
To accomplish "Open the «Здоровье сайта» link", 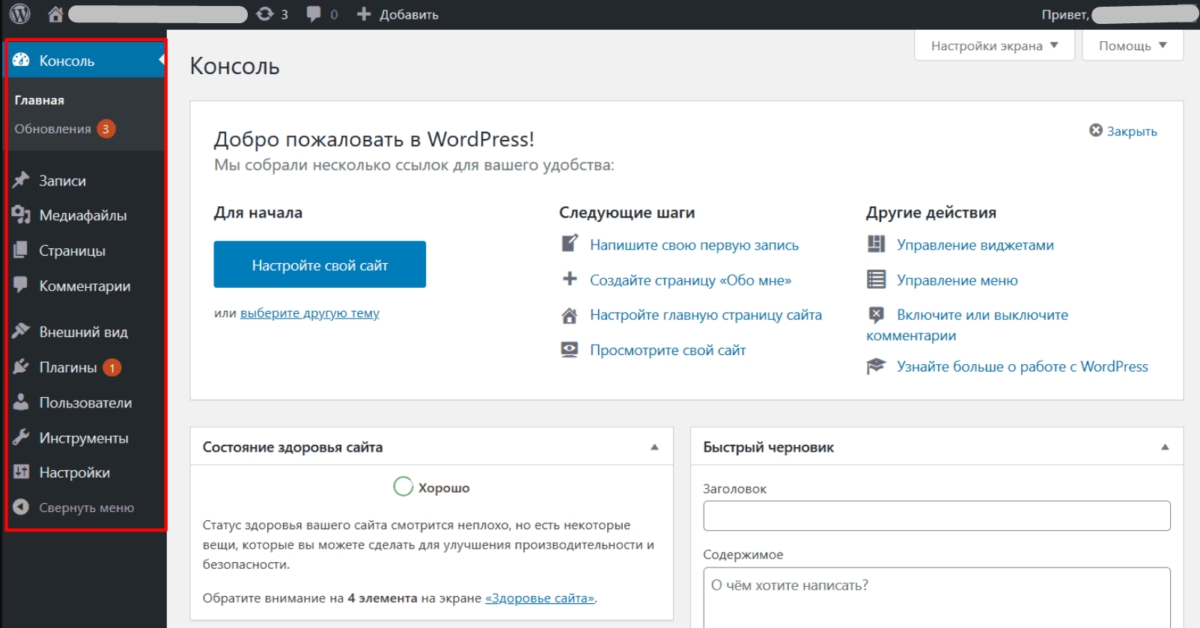I will pos(540,598).
